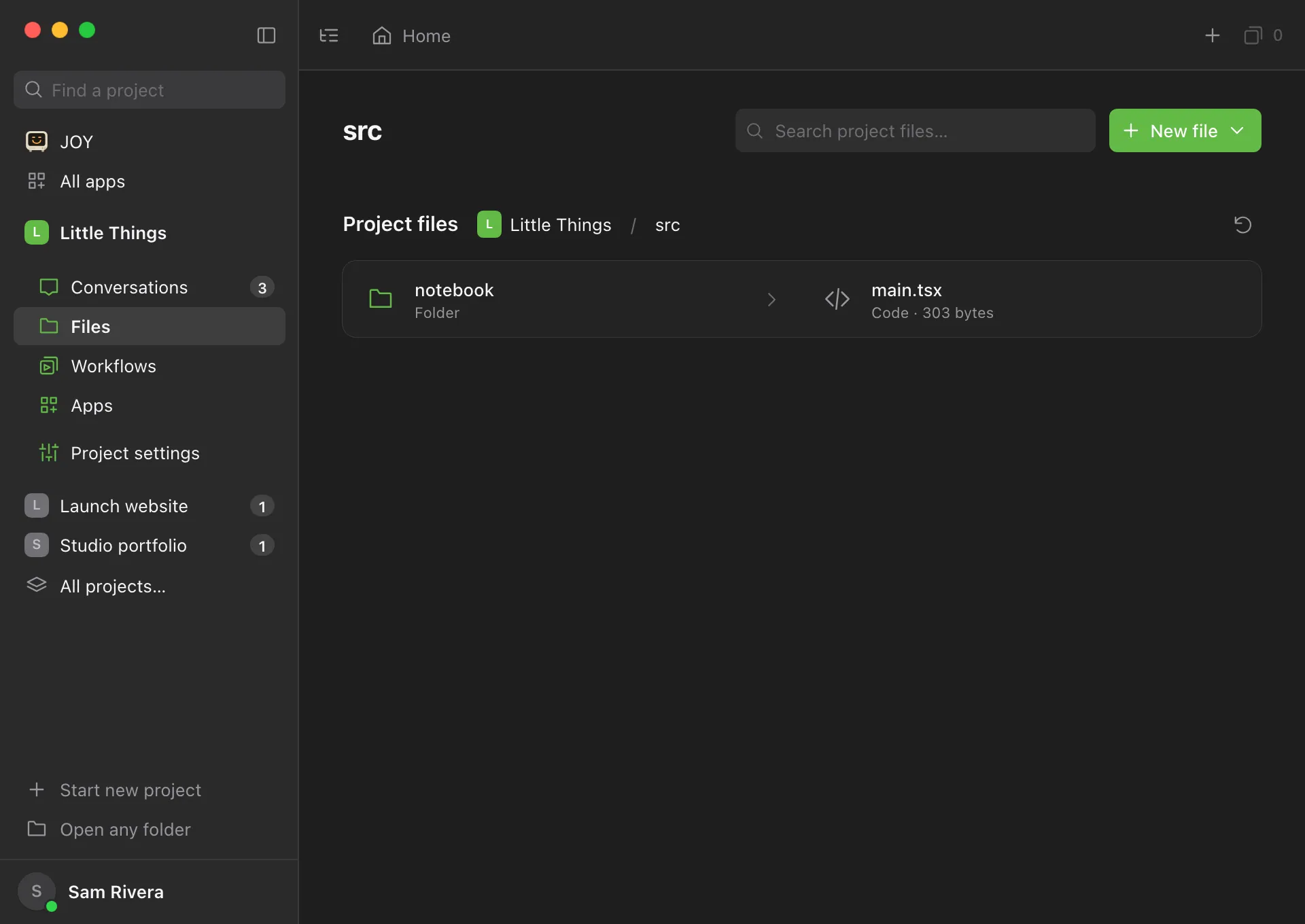Expand the New file dropdown arrow

click(x=1237, y=130)
